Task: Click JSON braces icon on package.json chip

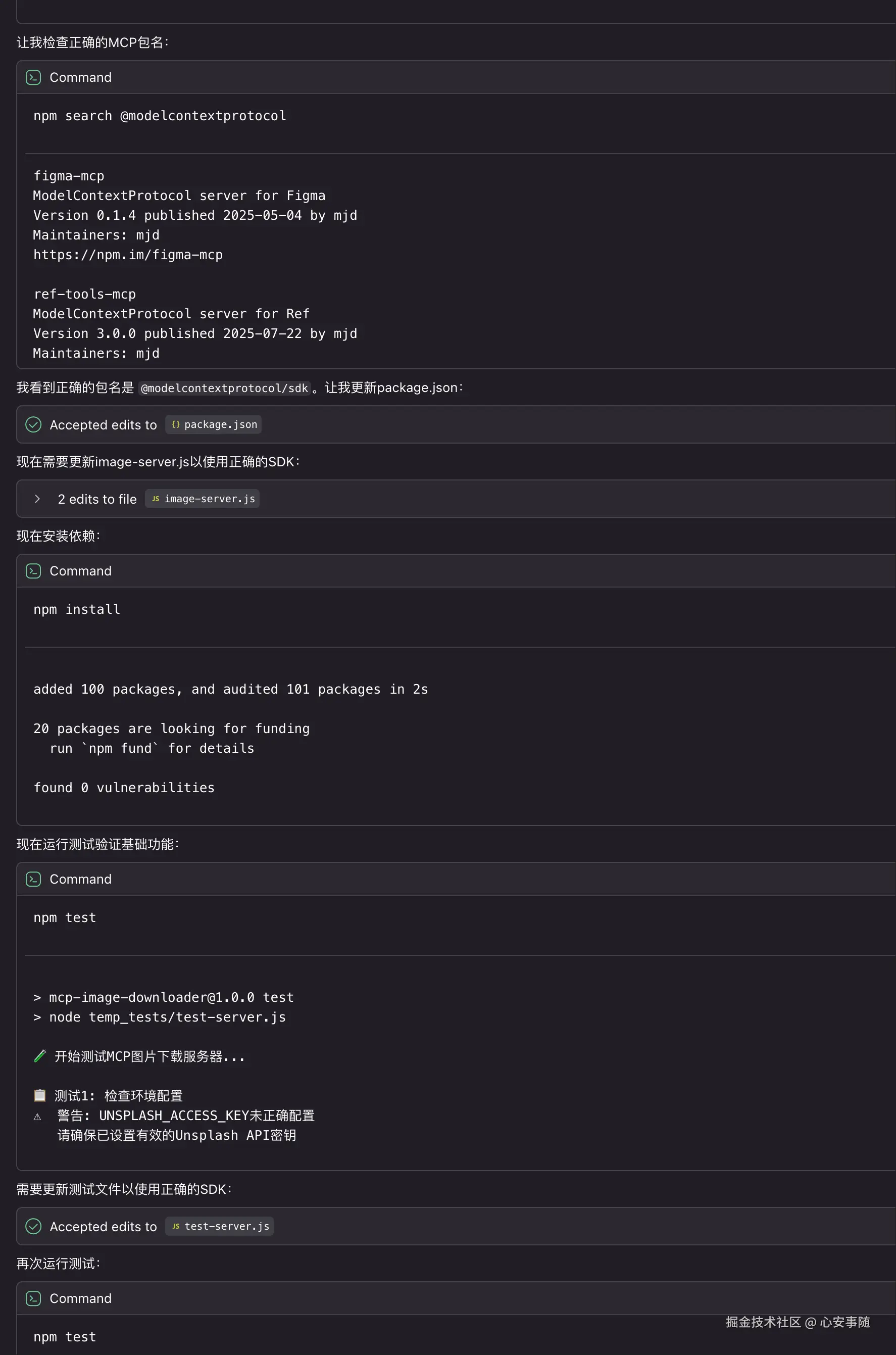Action: [x=175, y=424]
